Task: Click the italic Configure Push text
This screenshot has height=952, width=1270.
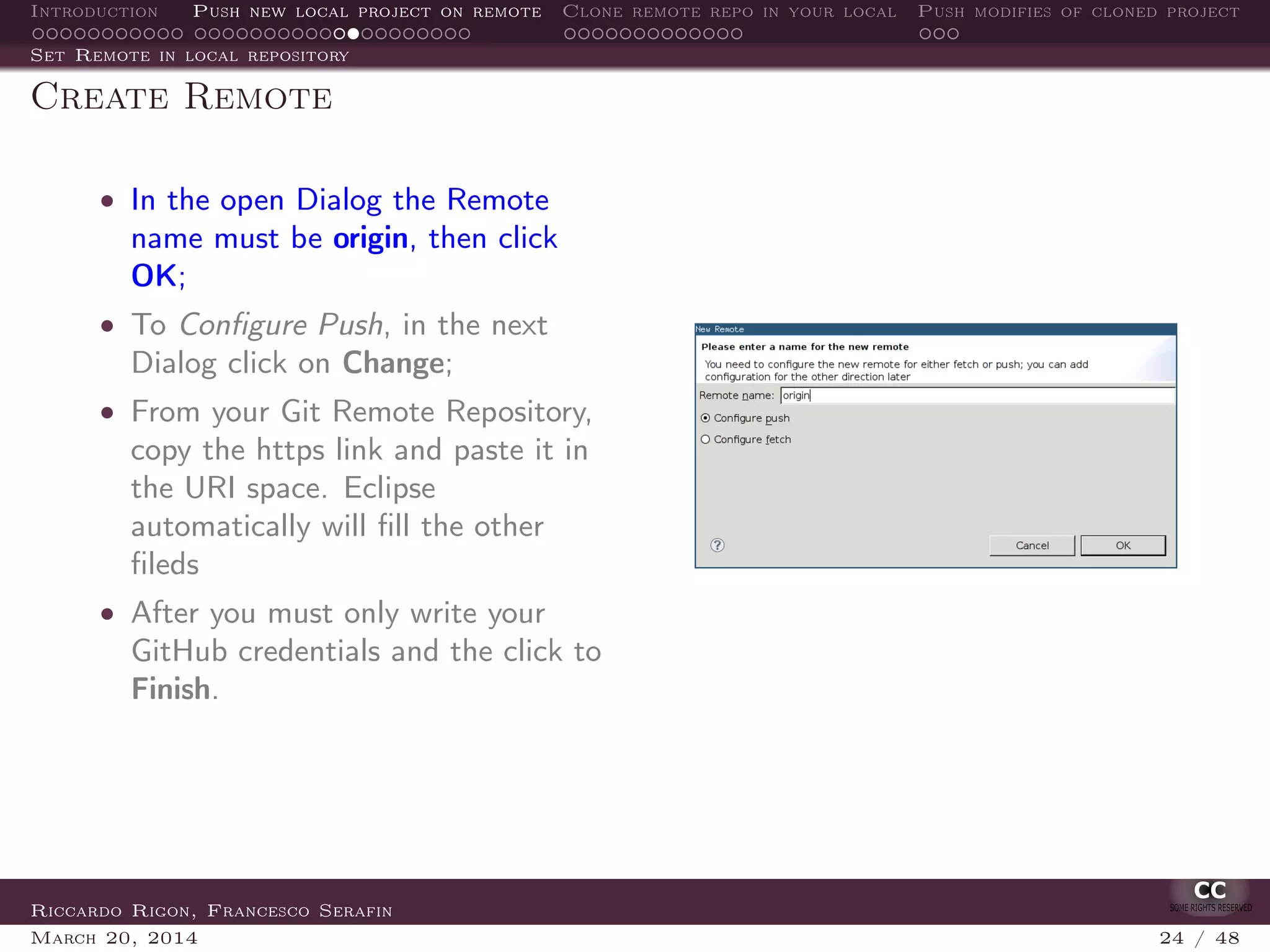Action: coord(282,325)
